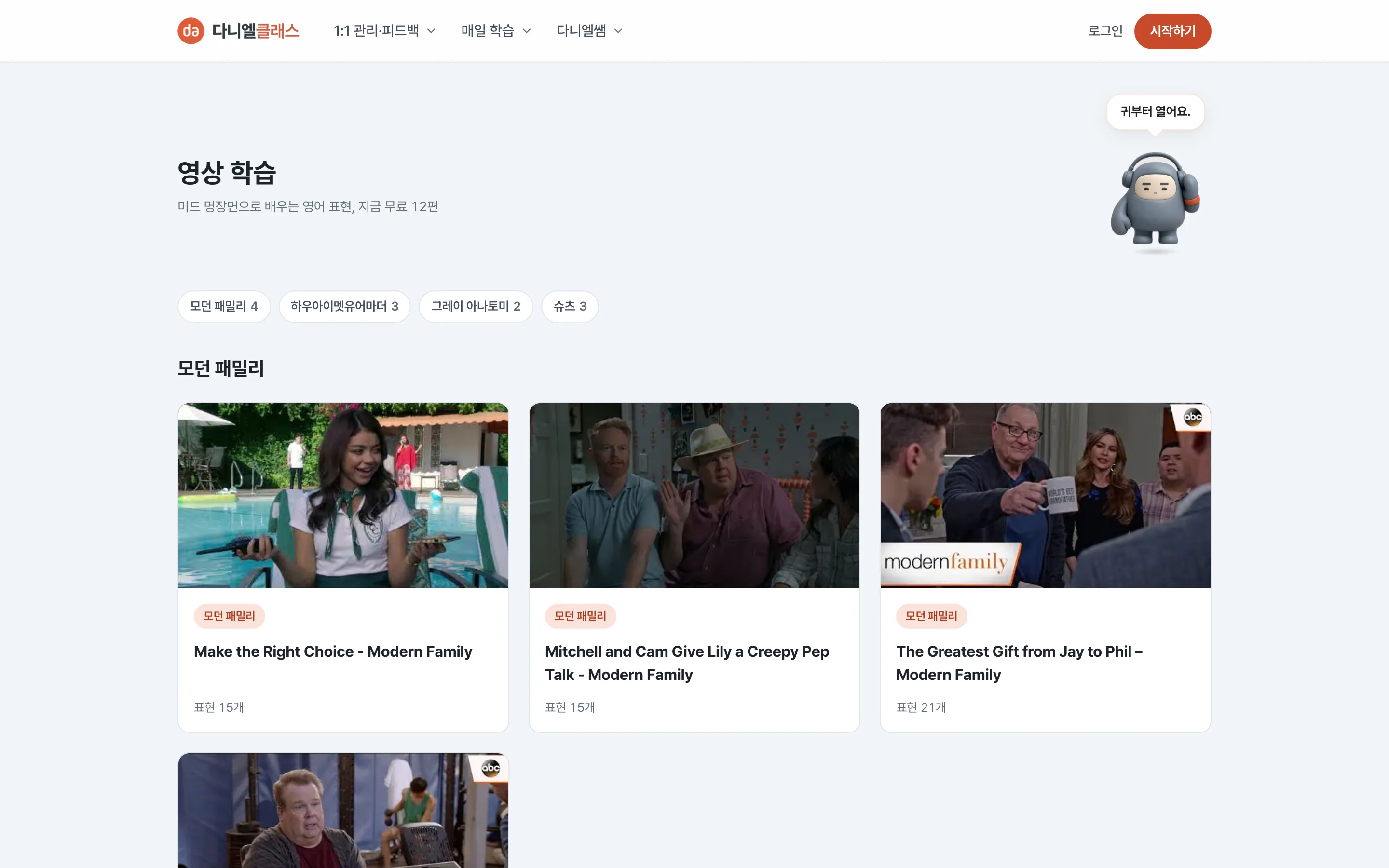
Task: Select the 하우아이멧유어마더 3 filter chip
Action: (344, 307)
